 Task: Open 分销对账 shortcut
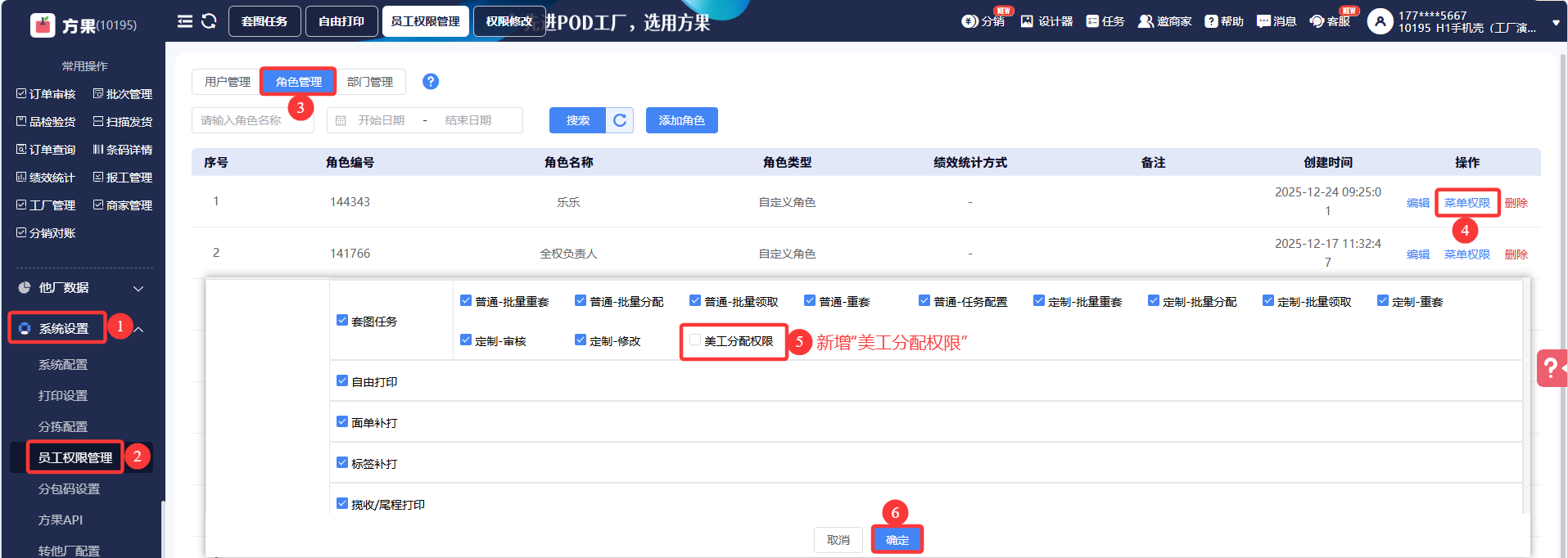(46, 233)
